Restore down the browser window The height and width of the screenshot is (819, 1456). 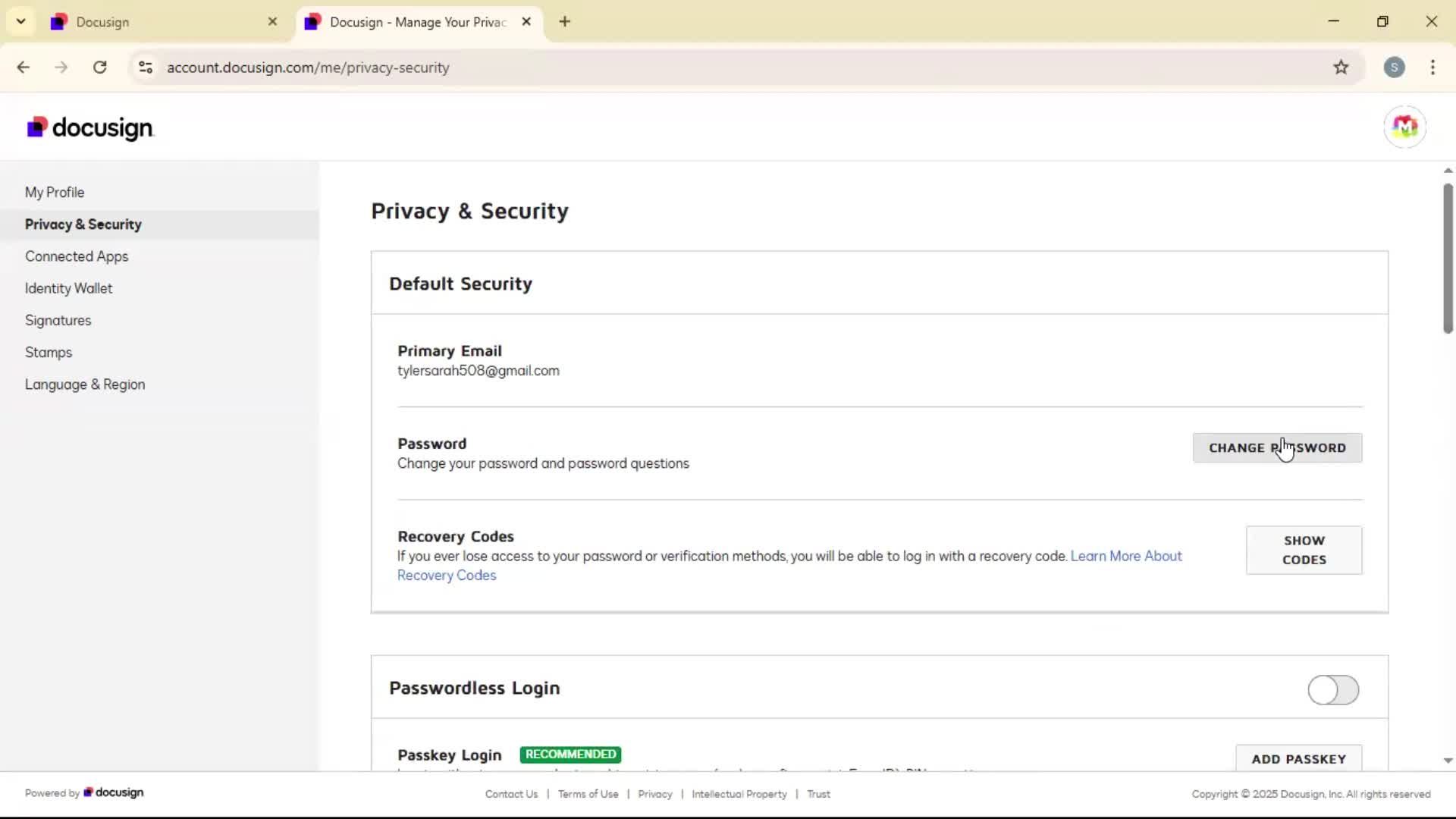click(1382, 21)
